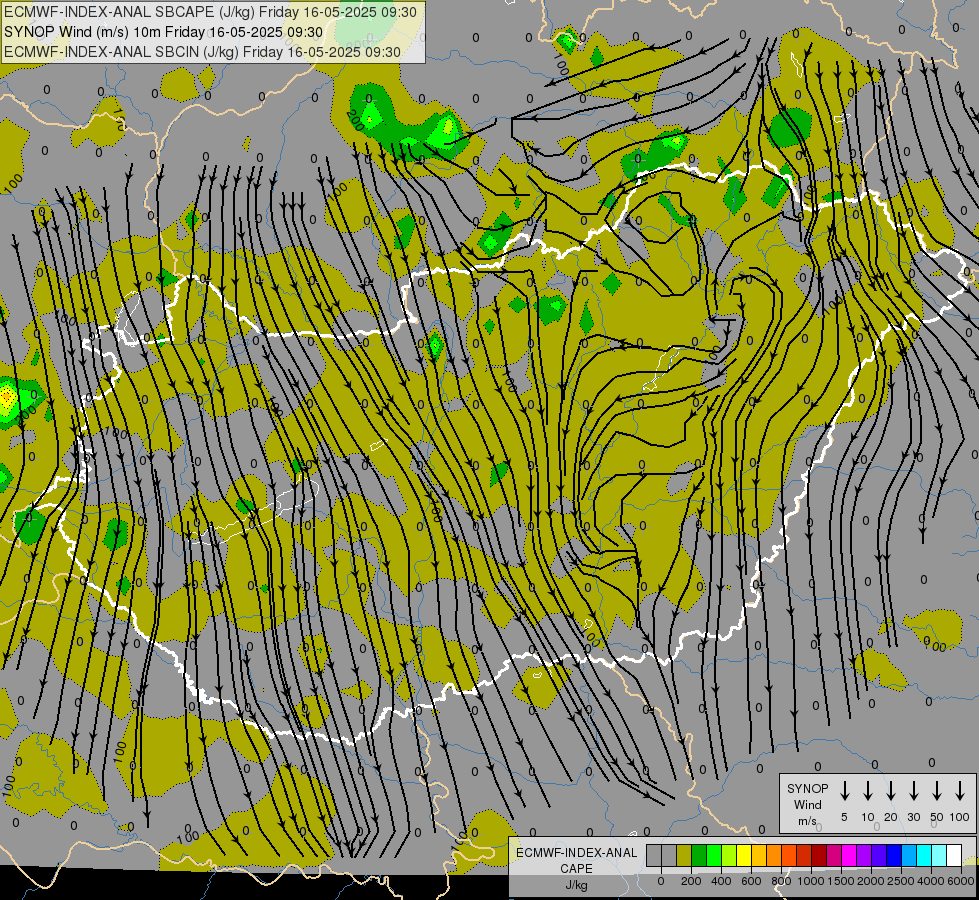Click the 1500 tick label on CAPE scale
Image resolution: width=979 pixels, height=900 pixels.
(841, 881)
